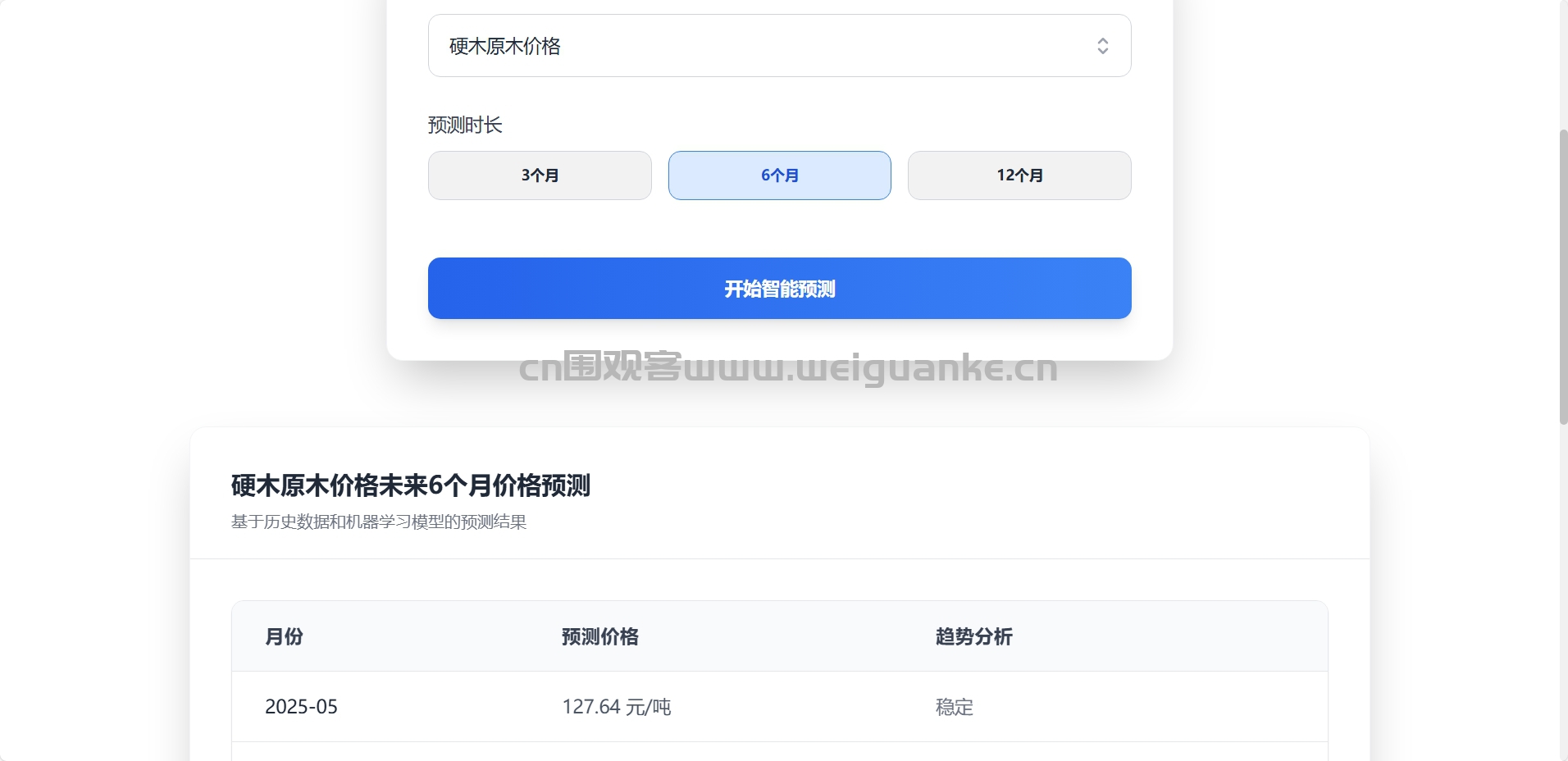1568x761 pixels.
Task: Start prediction with 开始智能预测 button
Action: click(779, 289)
